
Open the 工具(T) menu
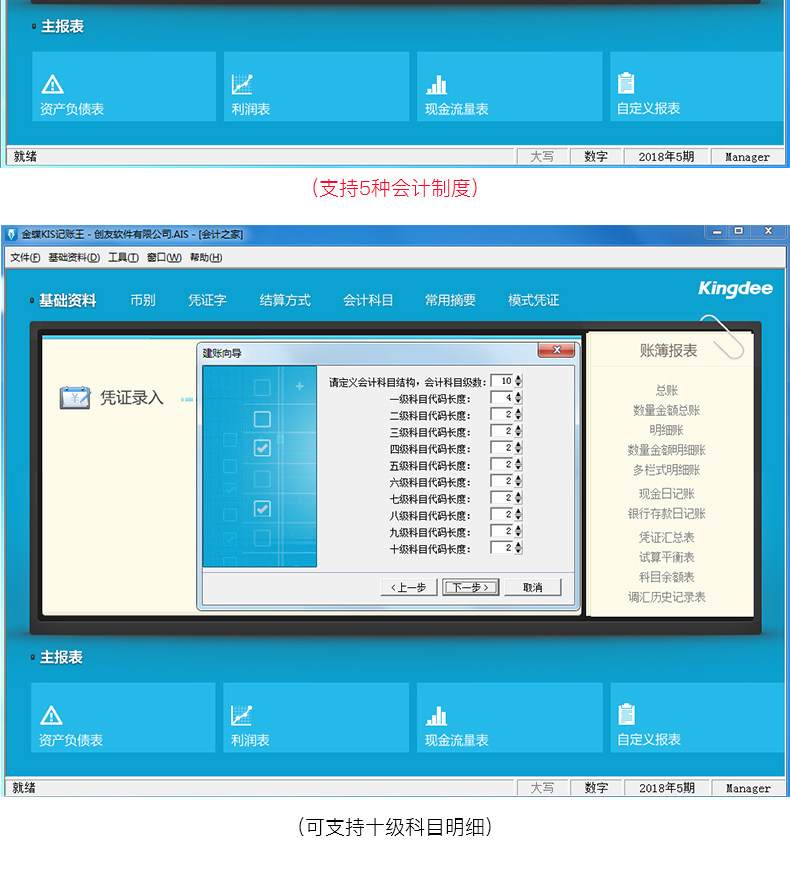coord(123,257)
